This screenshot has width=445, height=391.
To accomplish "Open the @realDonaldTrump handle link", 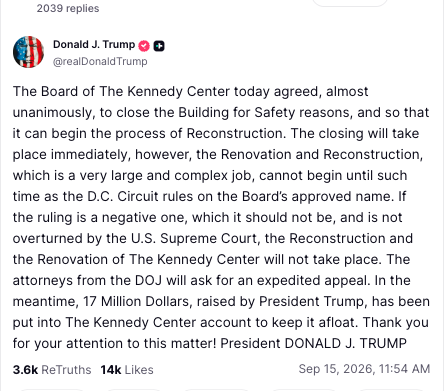I will coord(100,61).
